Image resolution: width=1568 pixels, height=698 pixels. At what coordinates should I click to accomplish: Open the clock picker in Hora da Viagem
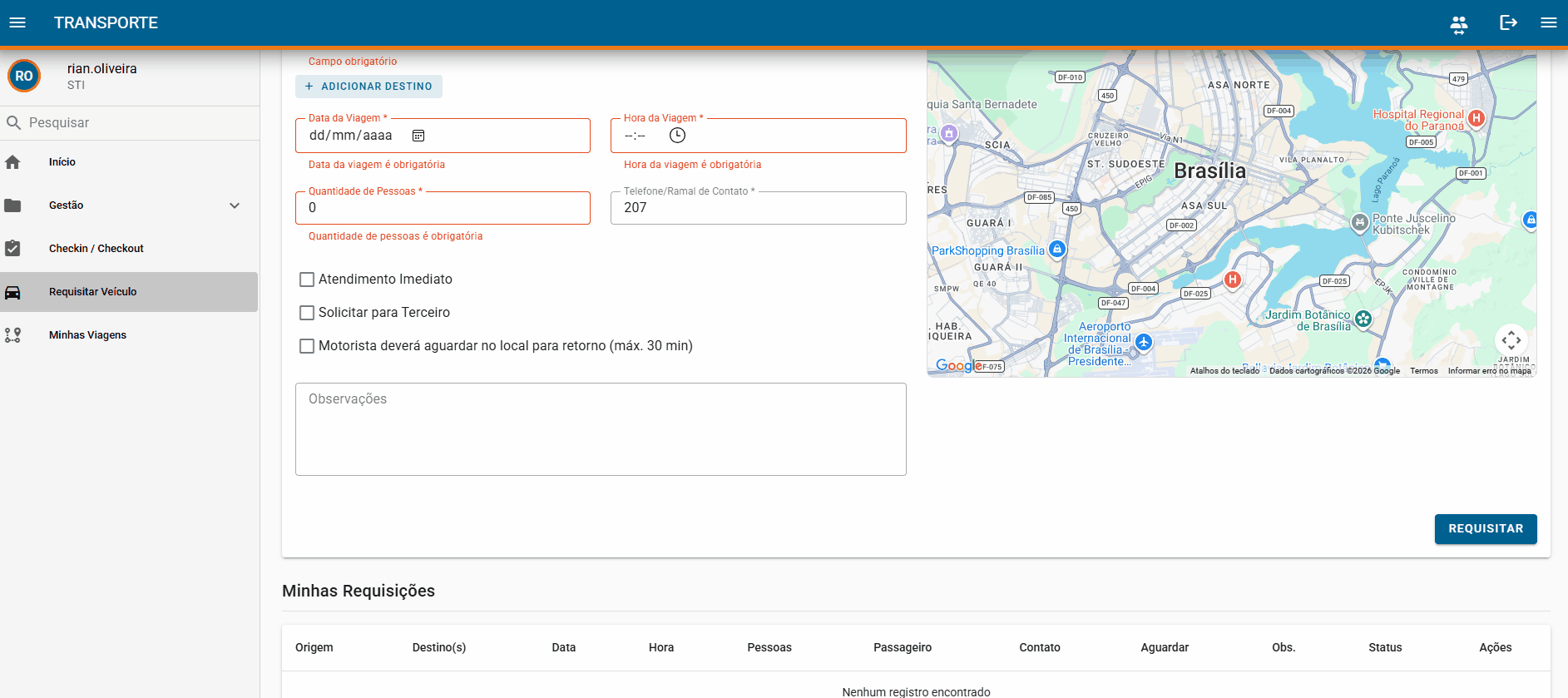pos(678,135)
